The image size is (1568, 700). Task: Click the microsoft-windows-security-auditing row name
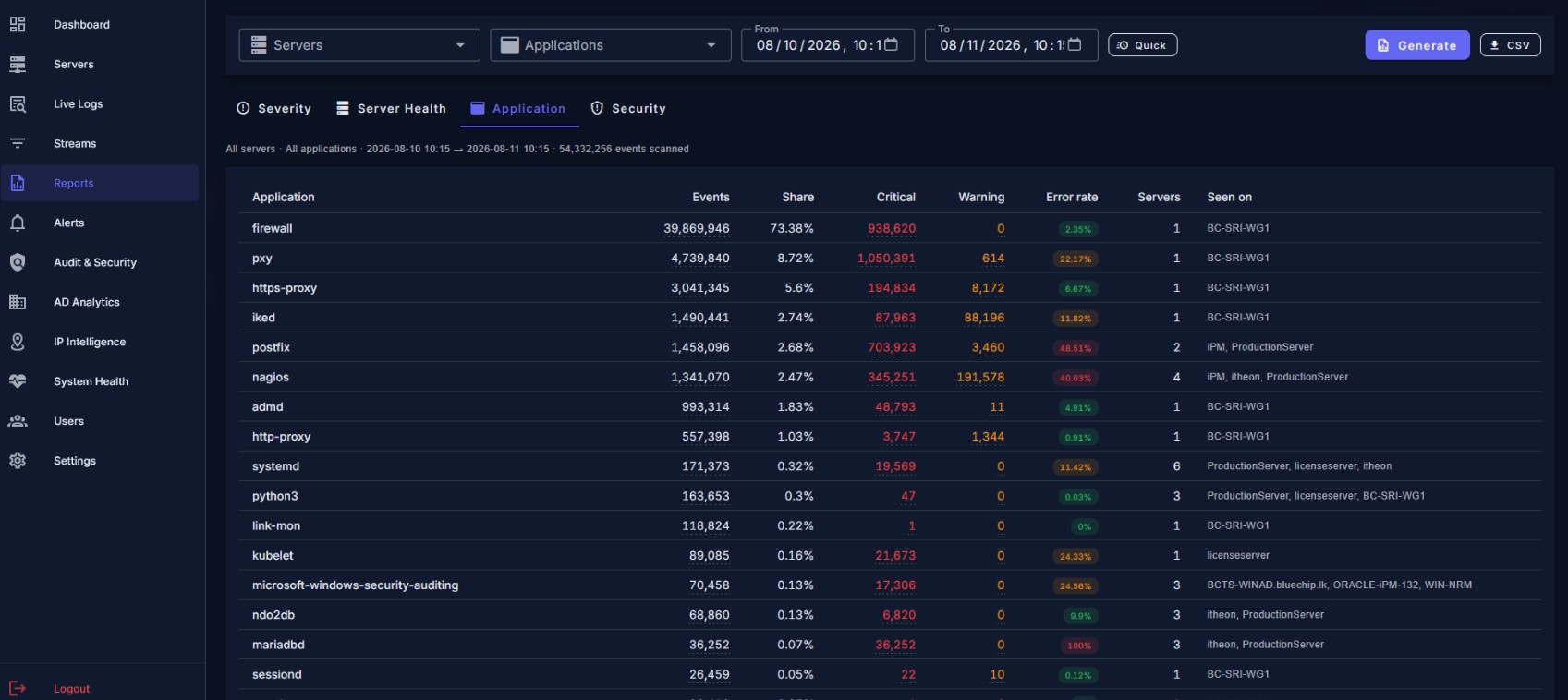[x=355, y=585]
